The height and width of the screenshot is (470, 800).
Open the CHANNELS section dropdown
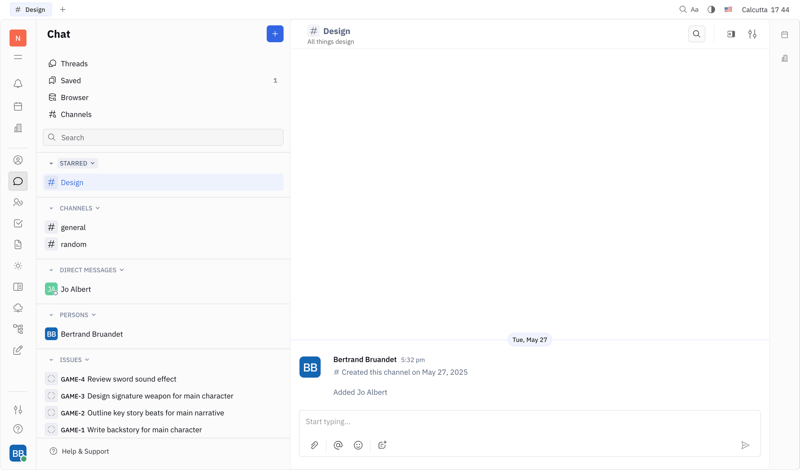[80, 208]
